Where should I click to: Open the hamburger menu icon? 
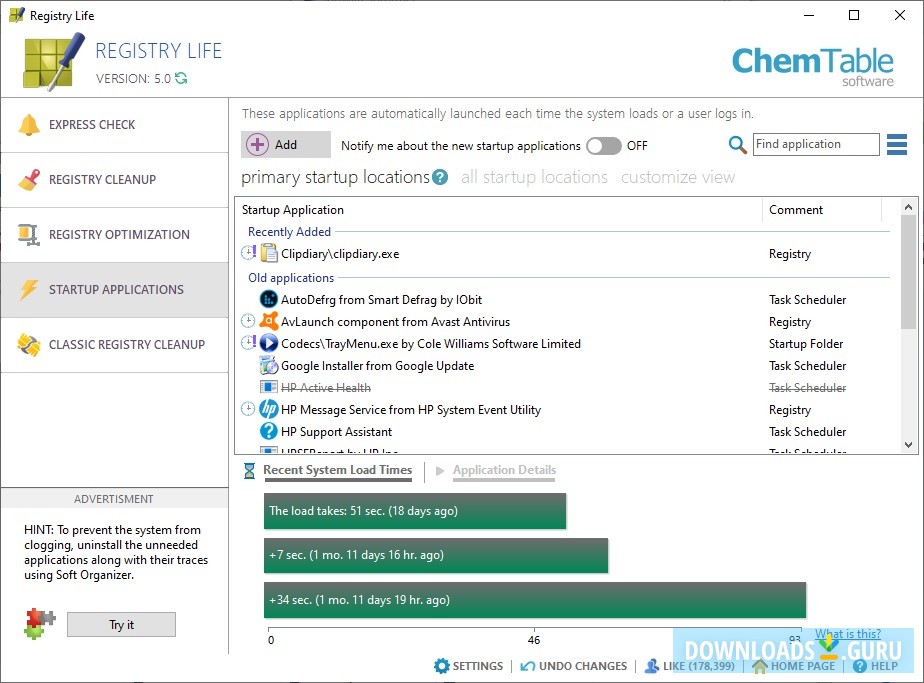[897, 144]
